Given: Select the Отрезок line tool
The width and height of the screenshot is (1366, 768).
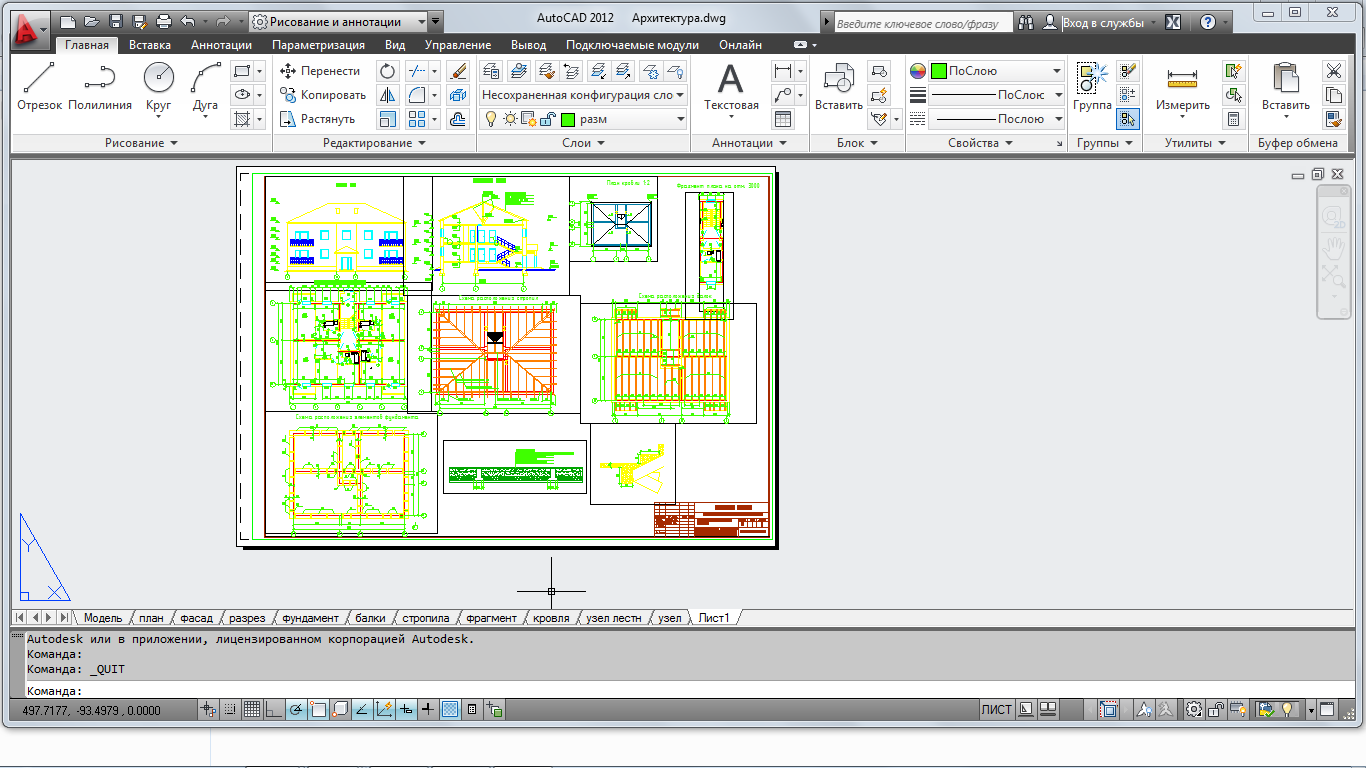Looking at the screenshot, I should point(39,87).
